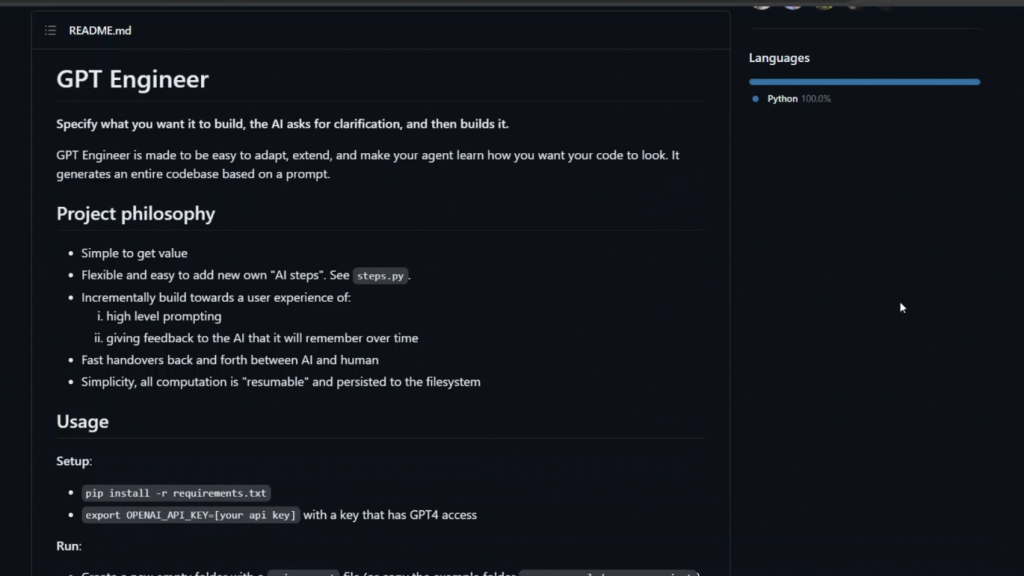
Task: Click the Usage section heading
Action: 82,422
